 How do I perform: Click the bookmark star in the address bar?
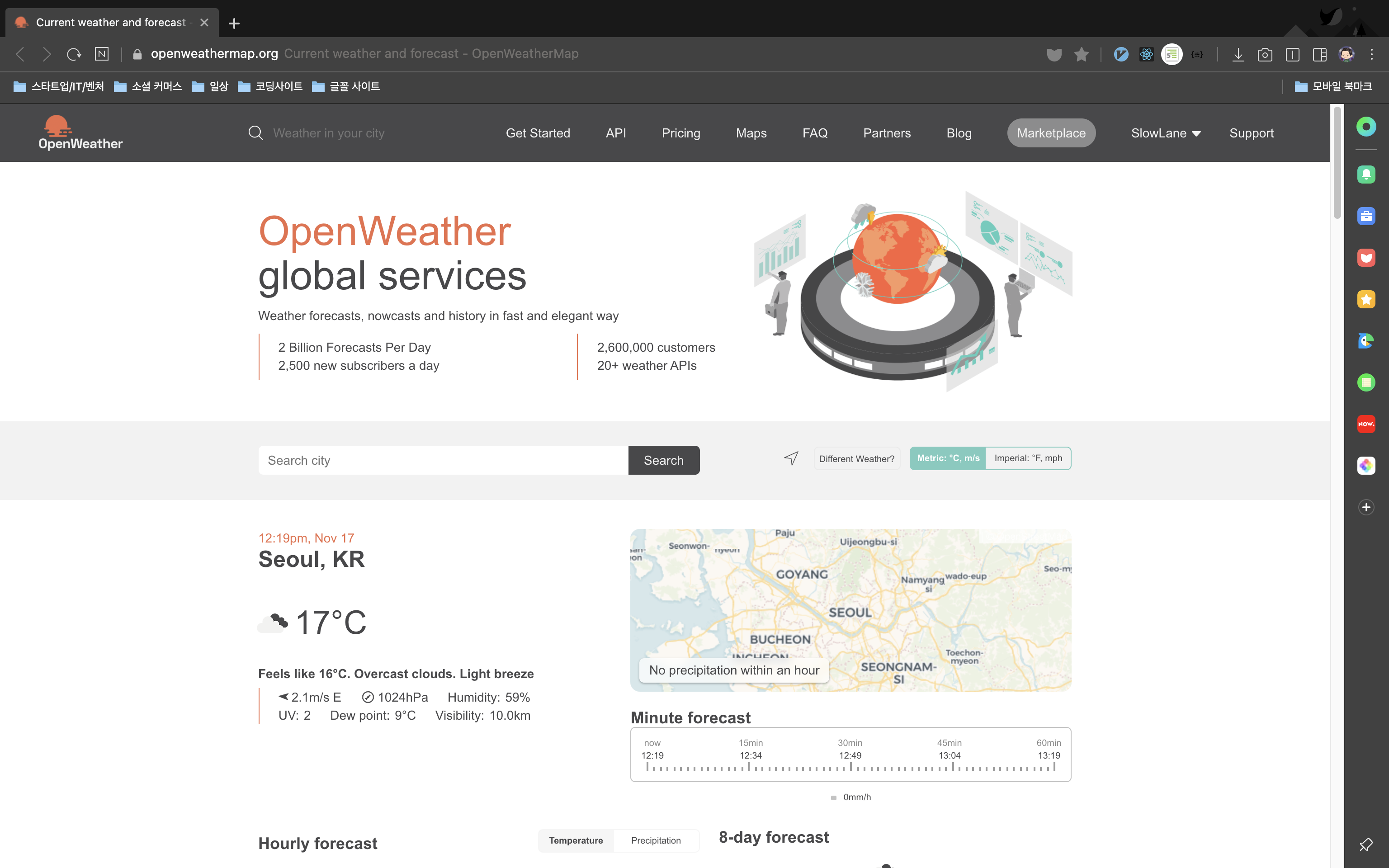tap(1082, 54)
